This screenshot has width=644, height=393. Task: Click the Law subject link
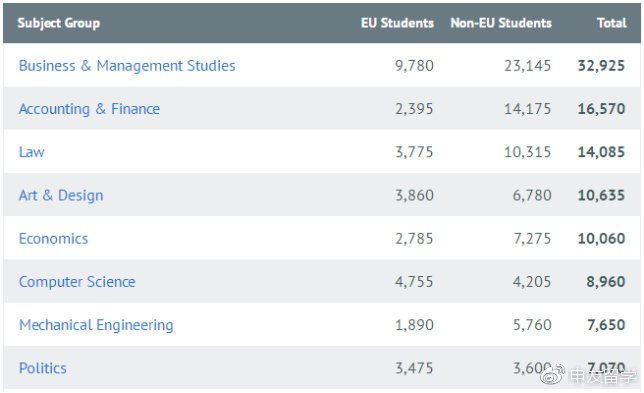coord(32,152)
